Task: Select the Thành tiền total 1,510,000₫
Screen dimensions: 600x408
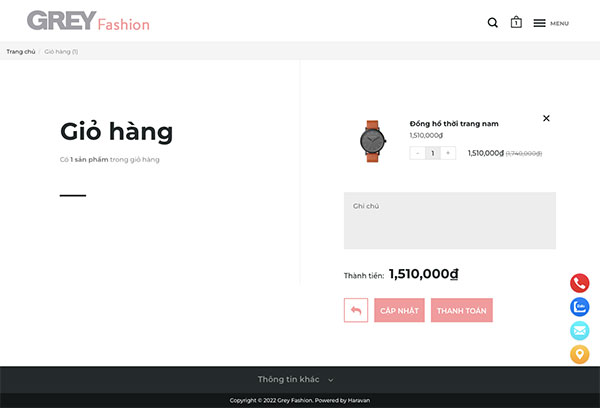Action: tap(423, 274)
